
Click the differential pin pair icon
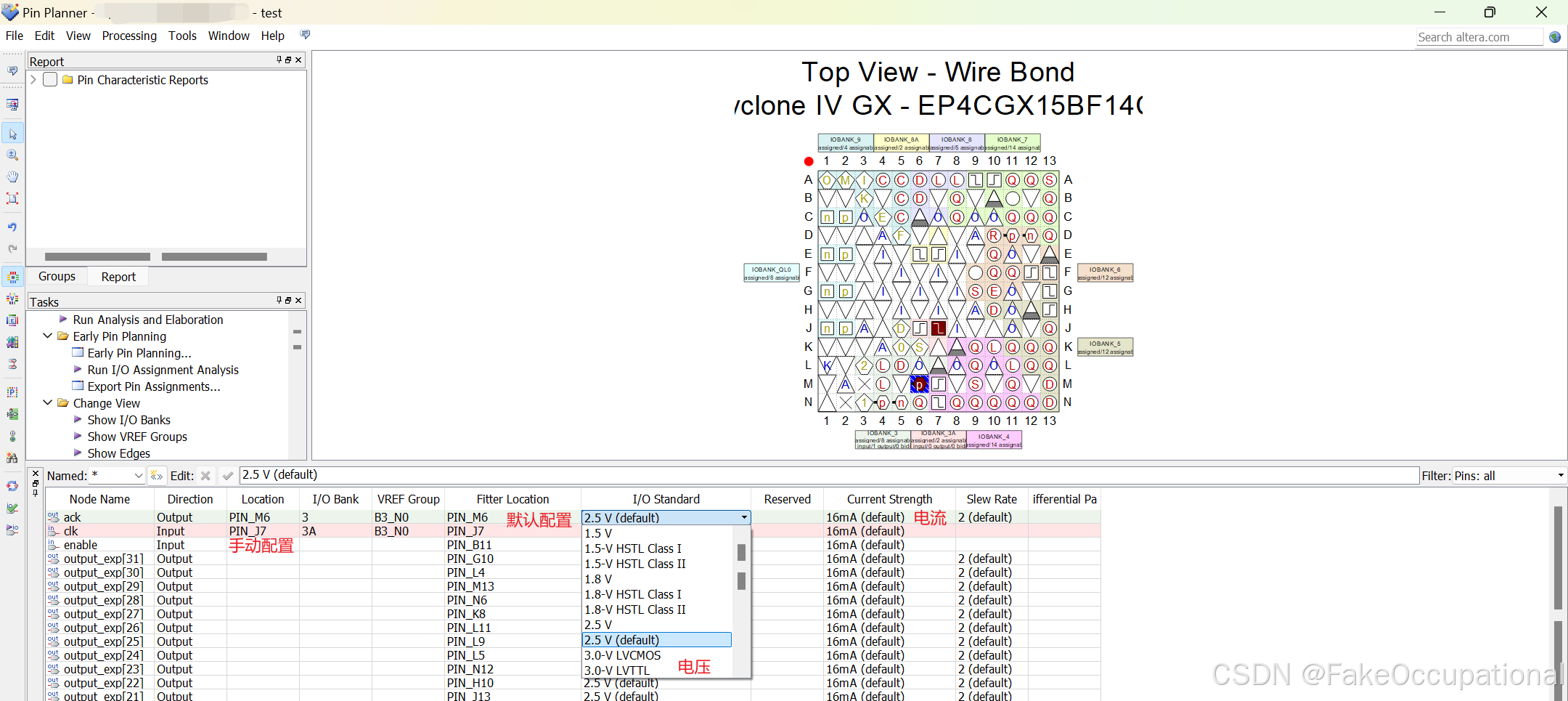coord(12,364)
